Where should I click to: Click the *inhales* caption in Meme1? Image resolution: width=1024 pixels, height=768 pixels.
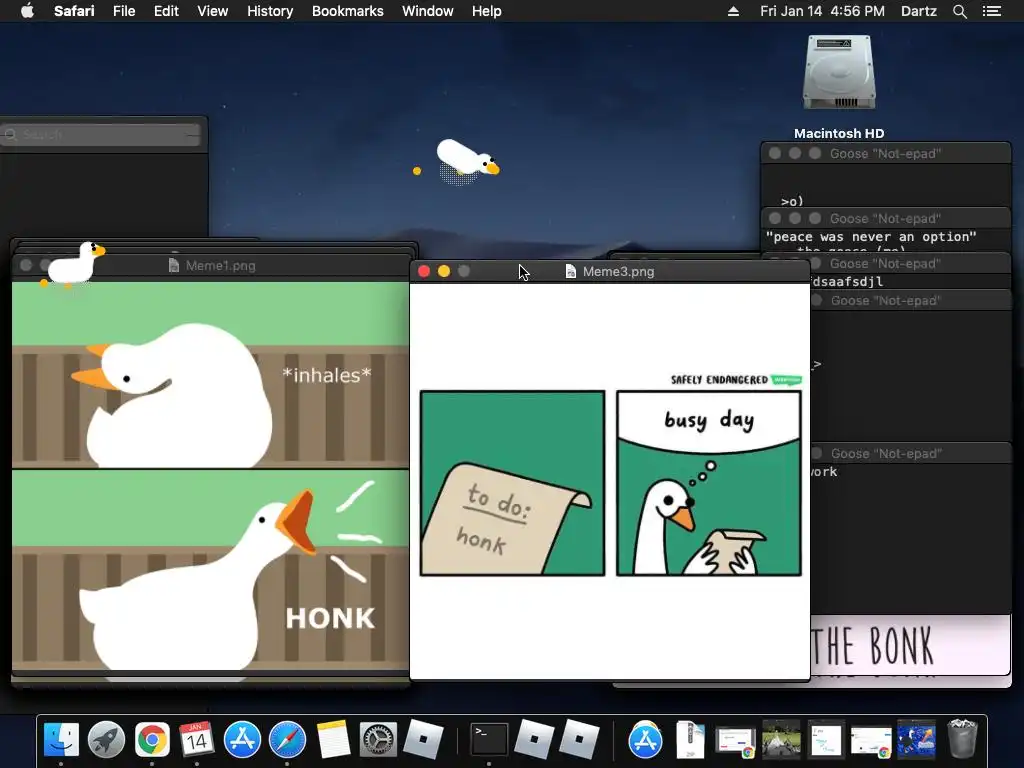pos(327,376)
